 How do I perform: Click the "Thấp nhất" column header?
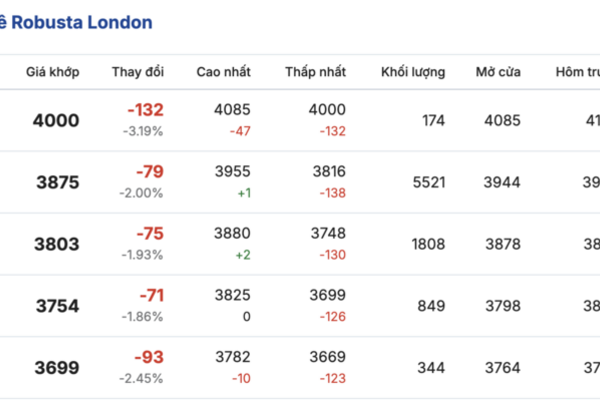(315, 73)
